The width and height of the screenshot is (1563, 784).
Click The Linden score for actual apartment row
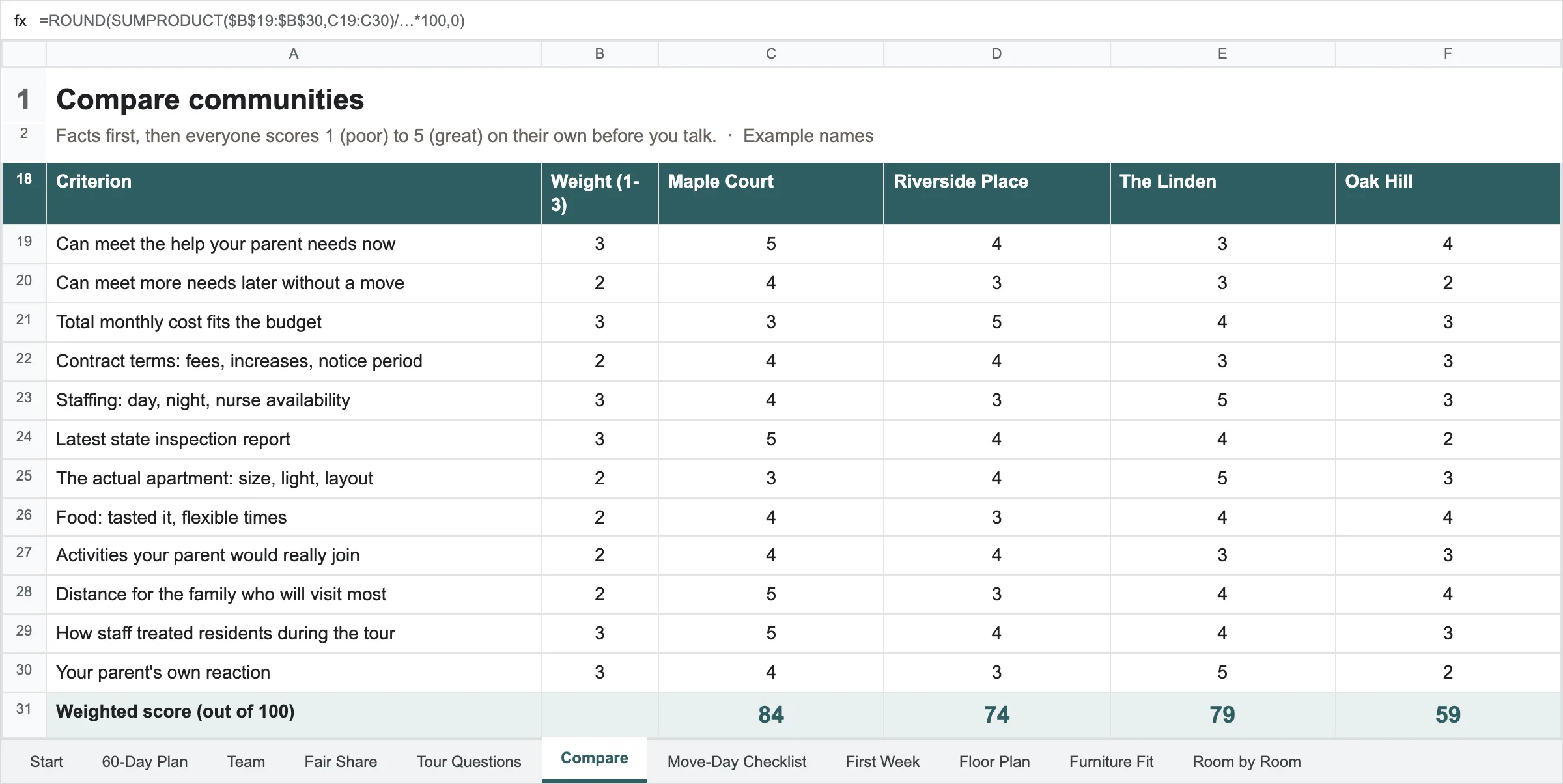coord(1222,479)
